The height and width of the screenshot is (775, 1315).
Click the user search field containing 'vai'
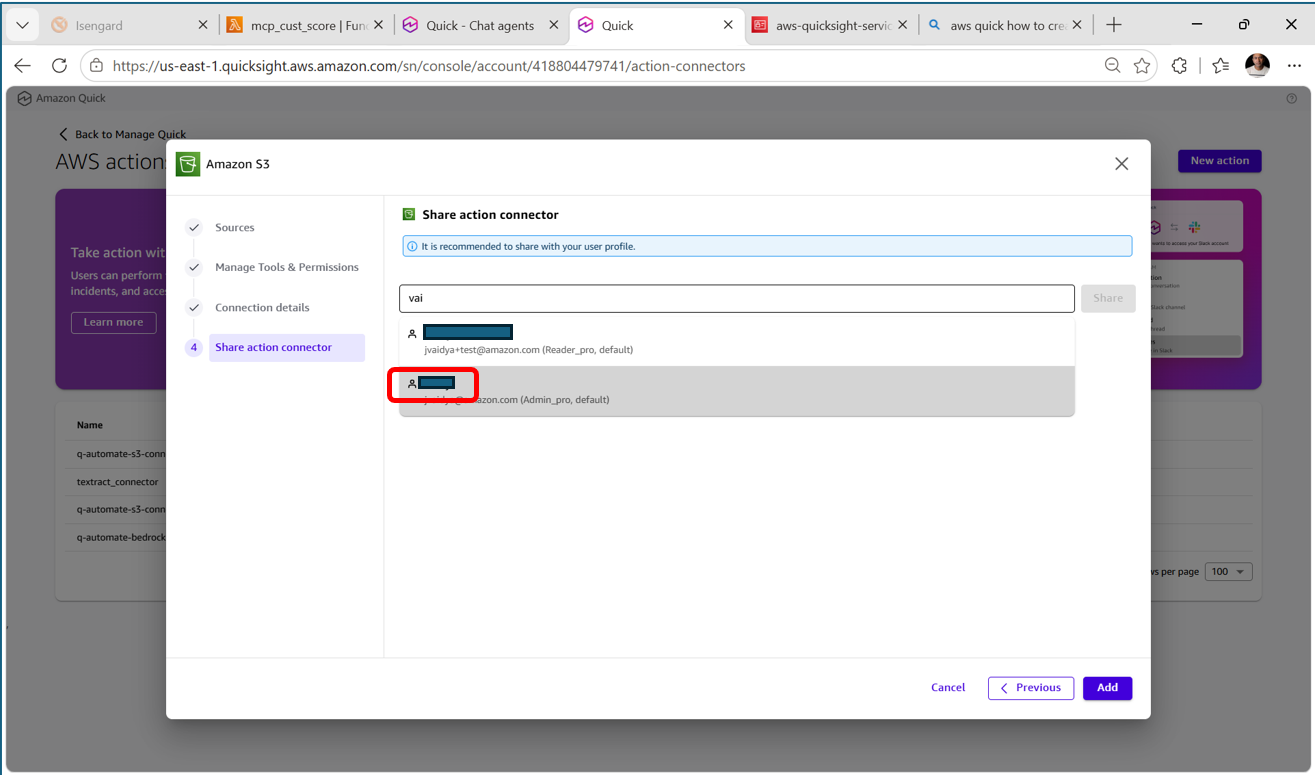(x=737, y=298)
